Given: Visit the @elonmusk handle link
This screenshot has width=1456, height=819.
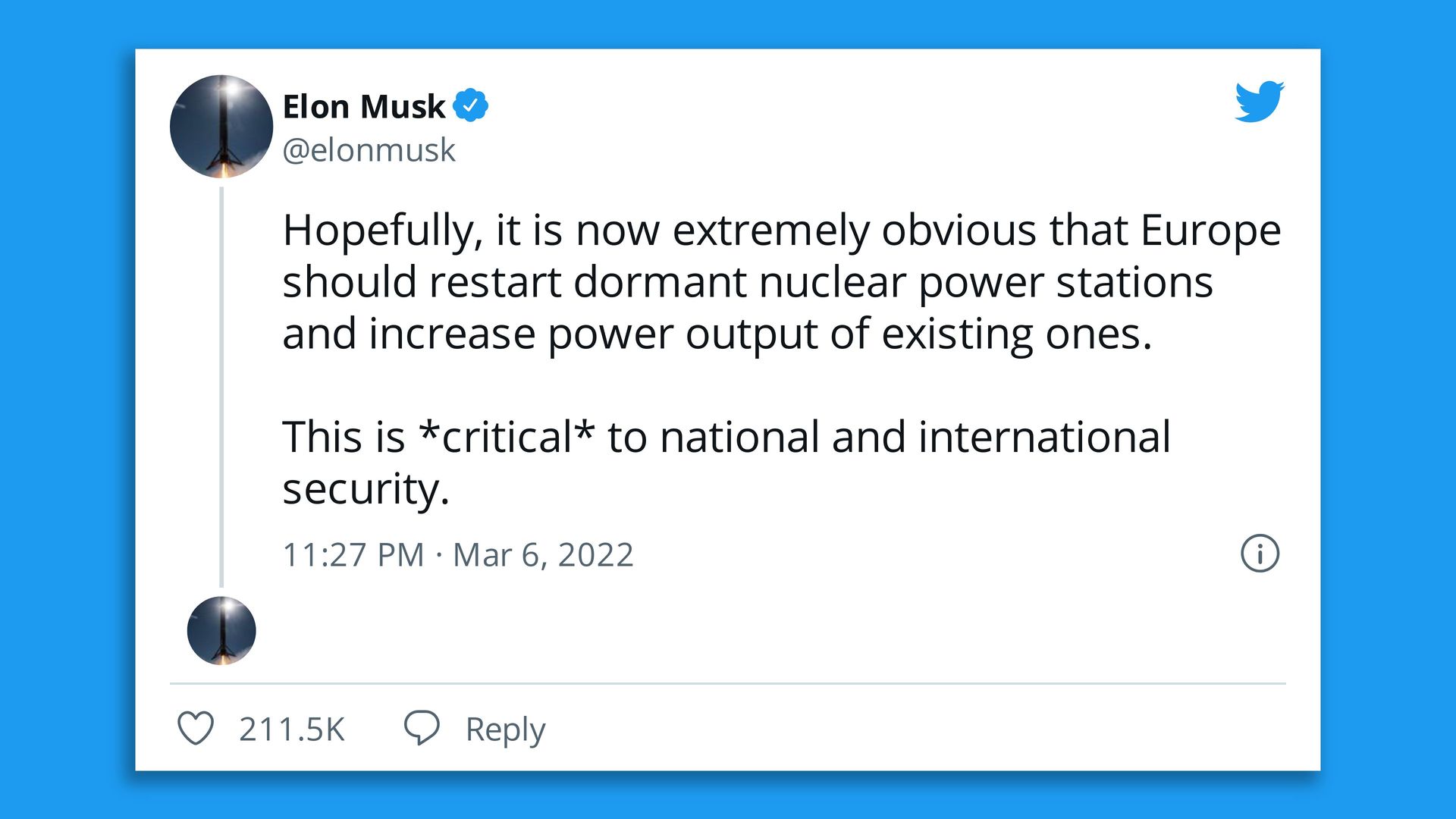Looking at the screenshot, I should pyautogui.click(x=369, y=150).
